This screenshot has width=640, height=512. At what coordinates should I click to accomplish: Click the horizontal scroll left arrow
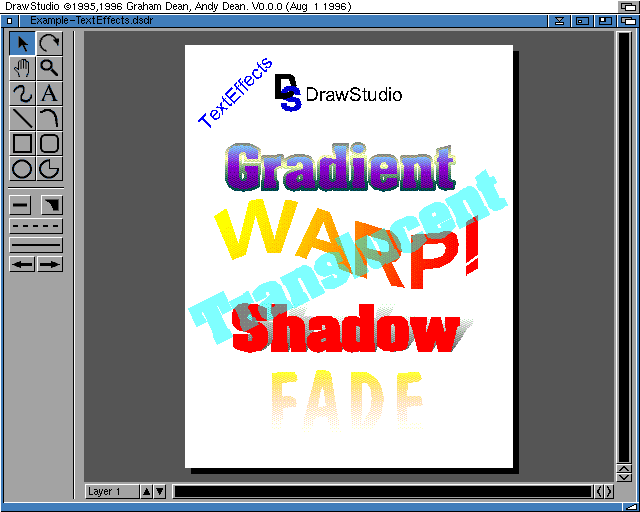coord(599,492)
